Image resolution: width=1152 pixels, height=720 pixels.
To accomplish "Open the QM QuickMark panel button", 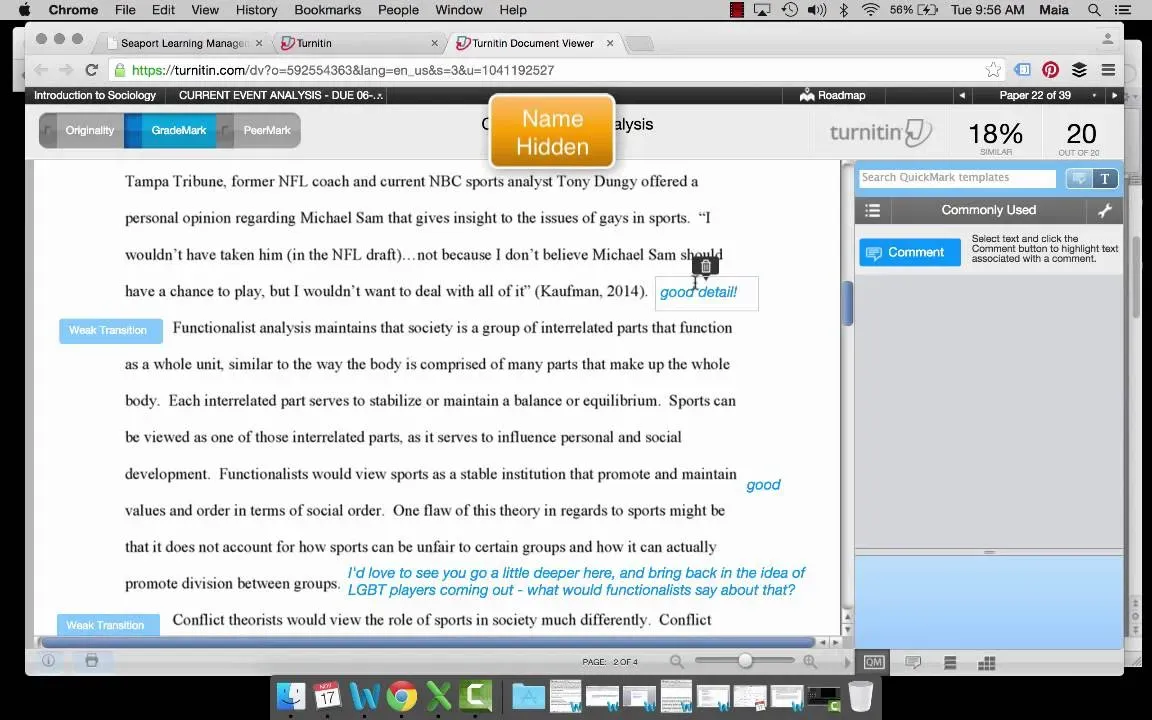I will (x=874, y=663).
